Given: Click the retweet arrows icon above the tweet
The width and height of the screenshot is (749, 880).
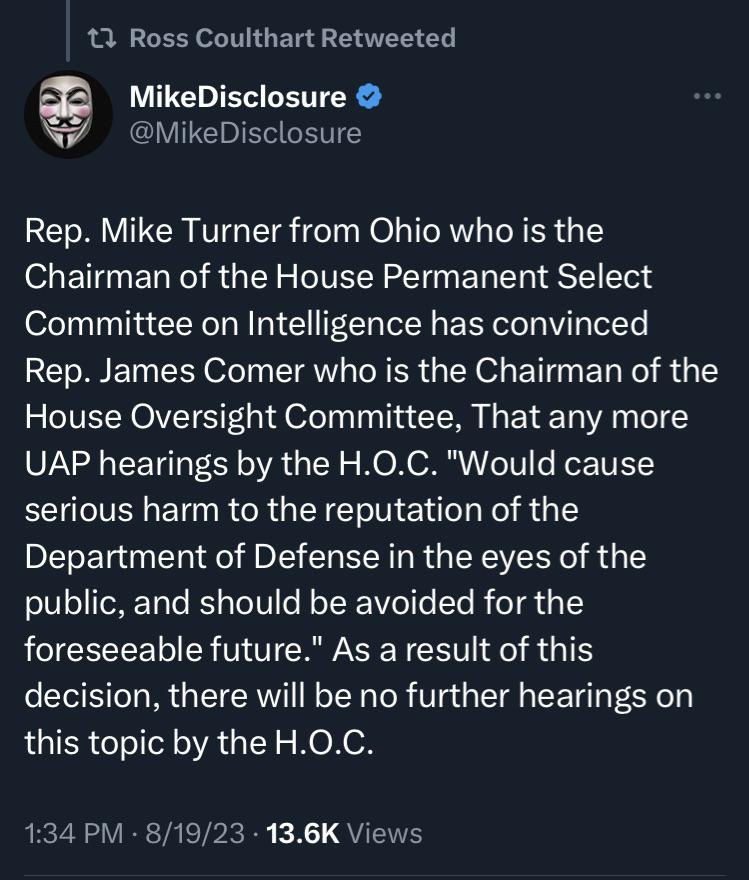Looking at the screenshot, I should [x=102, y=38].
